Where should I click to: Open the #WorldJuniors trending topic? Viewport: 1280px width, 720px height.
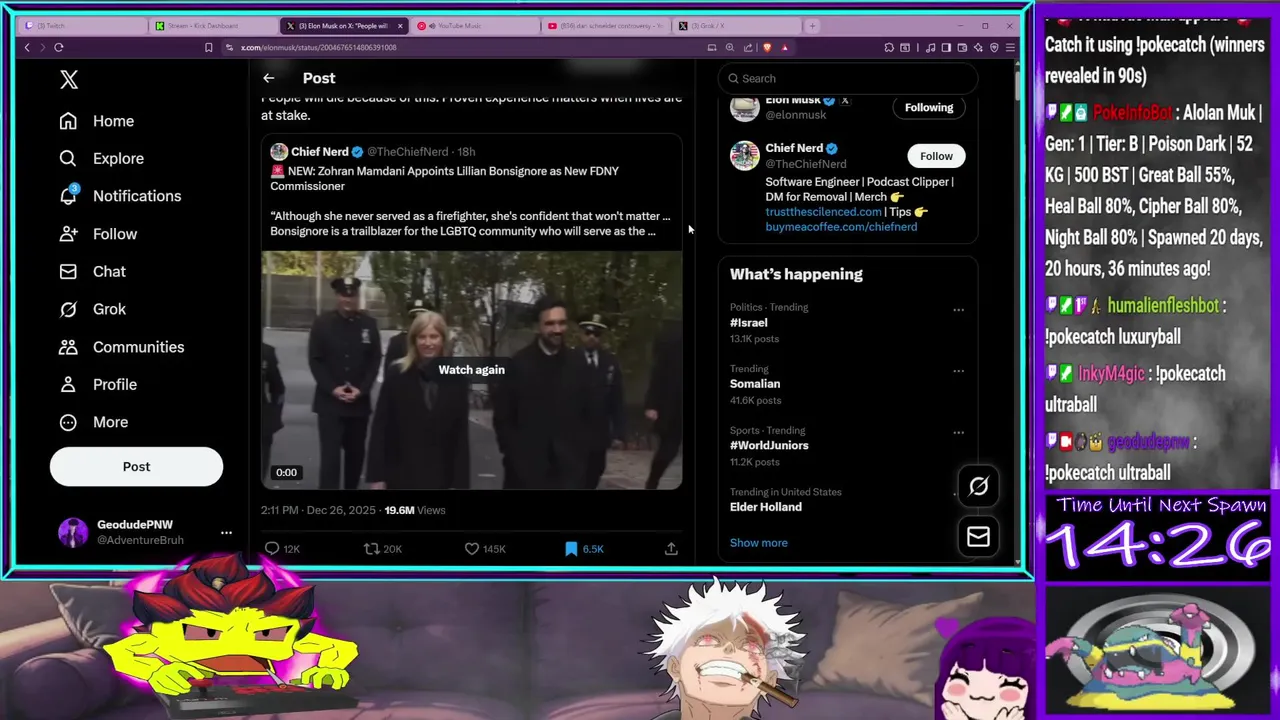click(x=769, y=446)
